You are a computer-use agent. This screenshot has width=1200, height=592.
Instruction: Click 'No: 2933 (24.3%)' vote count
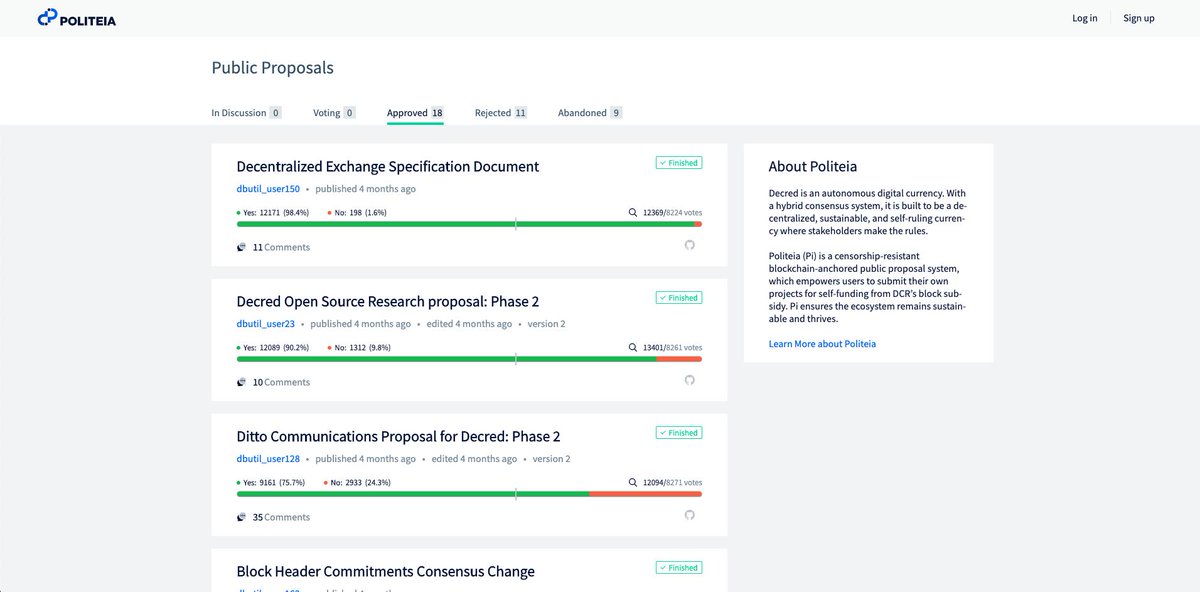pyautogui.click(x=359, y=483)
